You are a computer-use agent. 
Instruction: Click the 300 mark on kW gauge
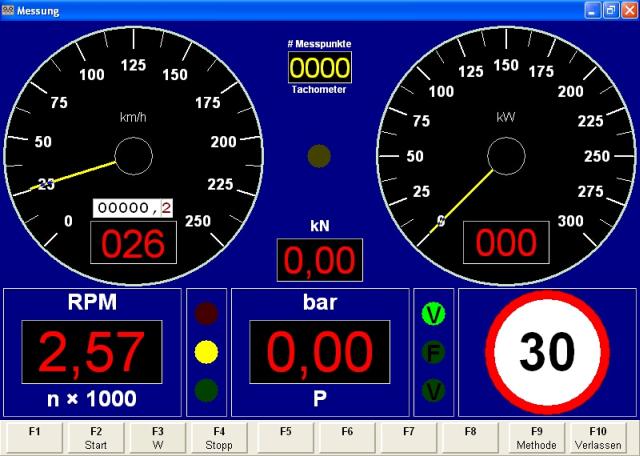pos(571,221)
